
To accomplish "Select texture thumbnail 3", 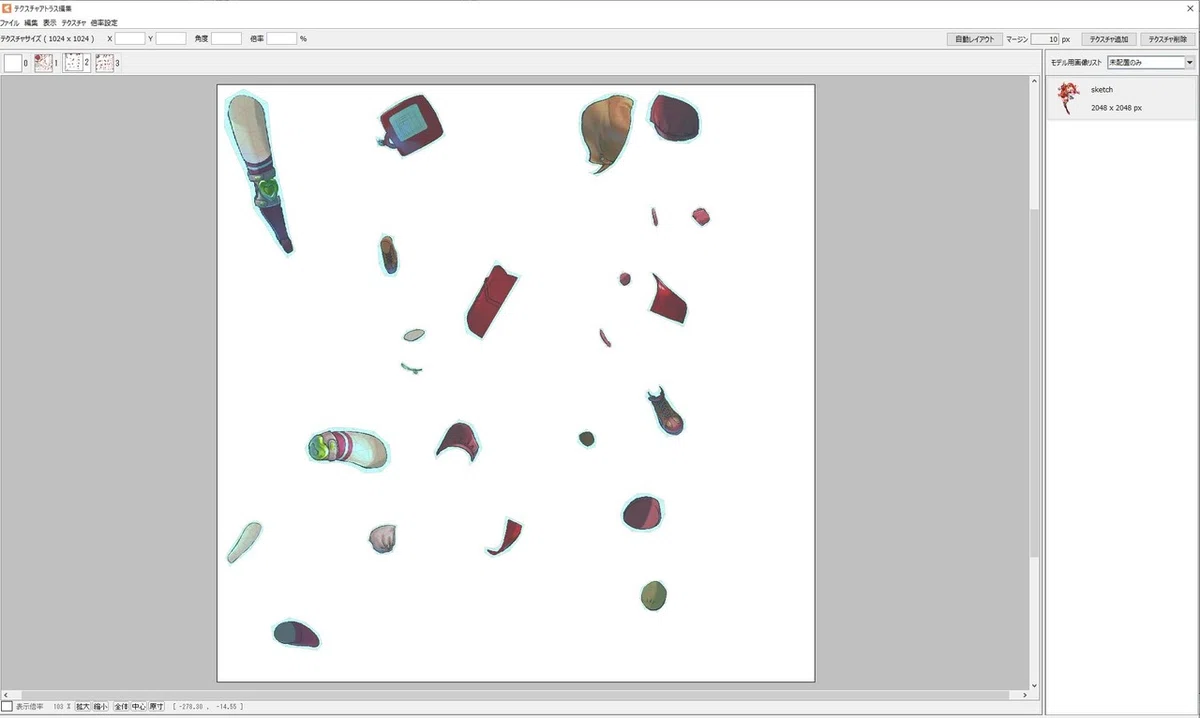I will pyautogui.click(x=104, y=63).
